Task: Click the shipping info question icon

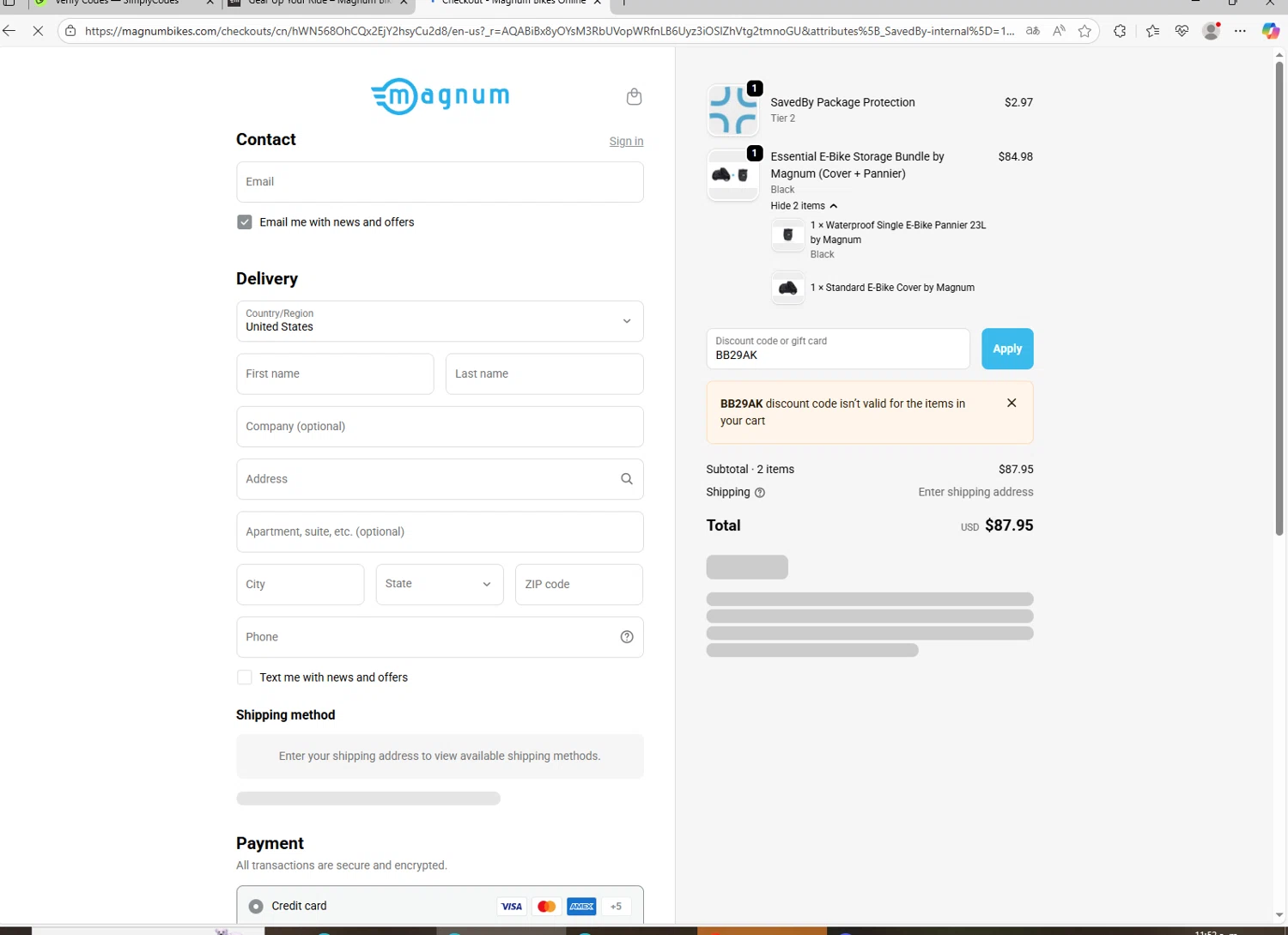Action: point(759,493)
